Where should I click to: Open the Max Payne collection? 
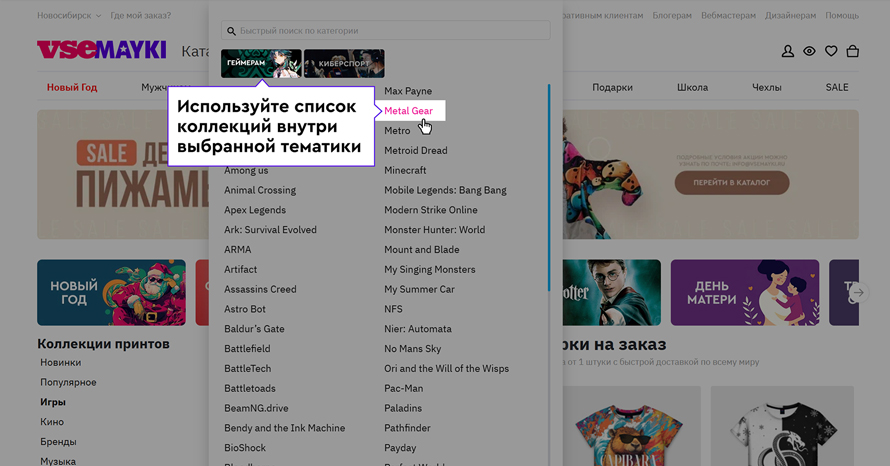[408, 91]
